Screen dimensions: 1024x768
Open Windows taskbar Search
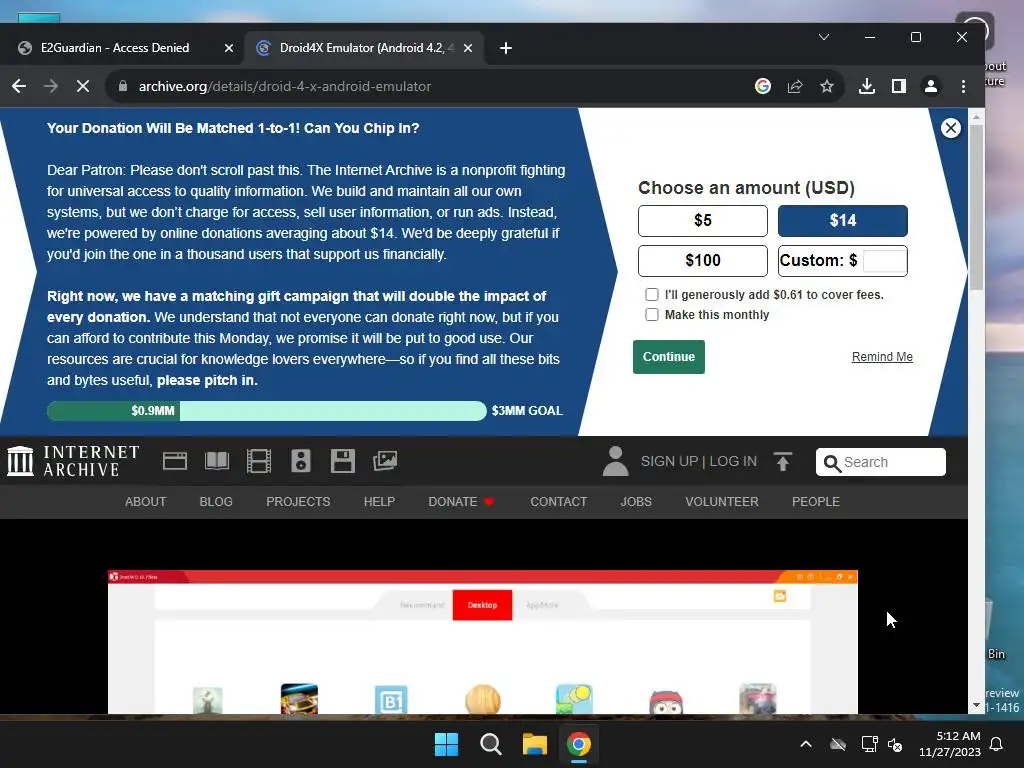tap(490, 744)
